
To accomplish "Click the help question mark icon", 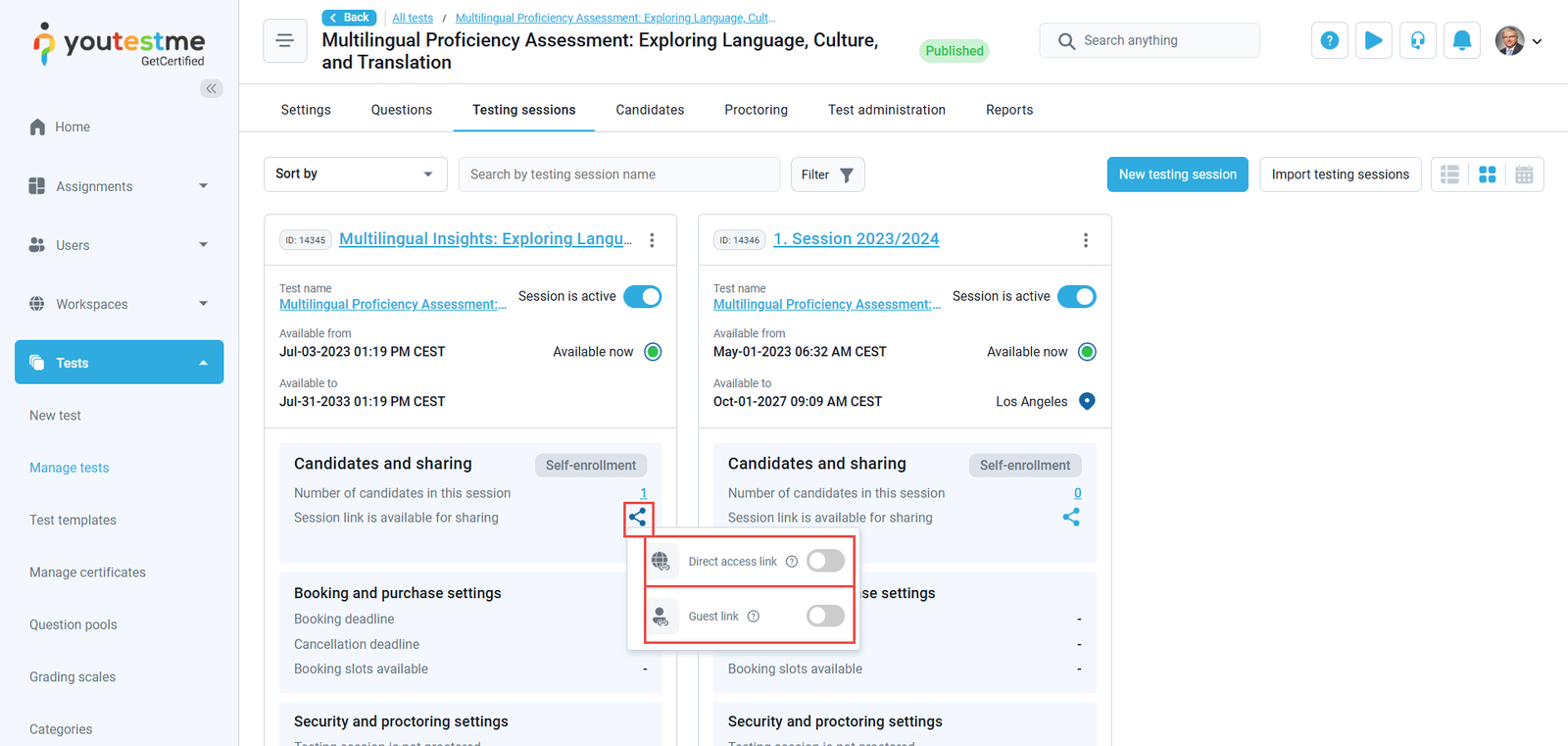I will coord(1329,40).
